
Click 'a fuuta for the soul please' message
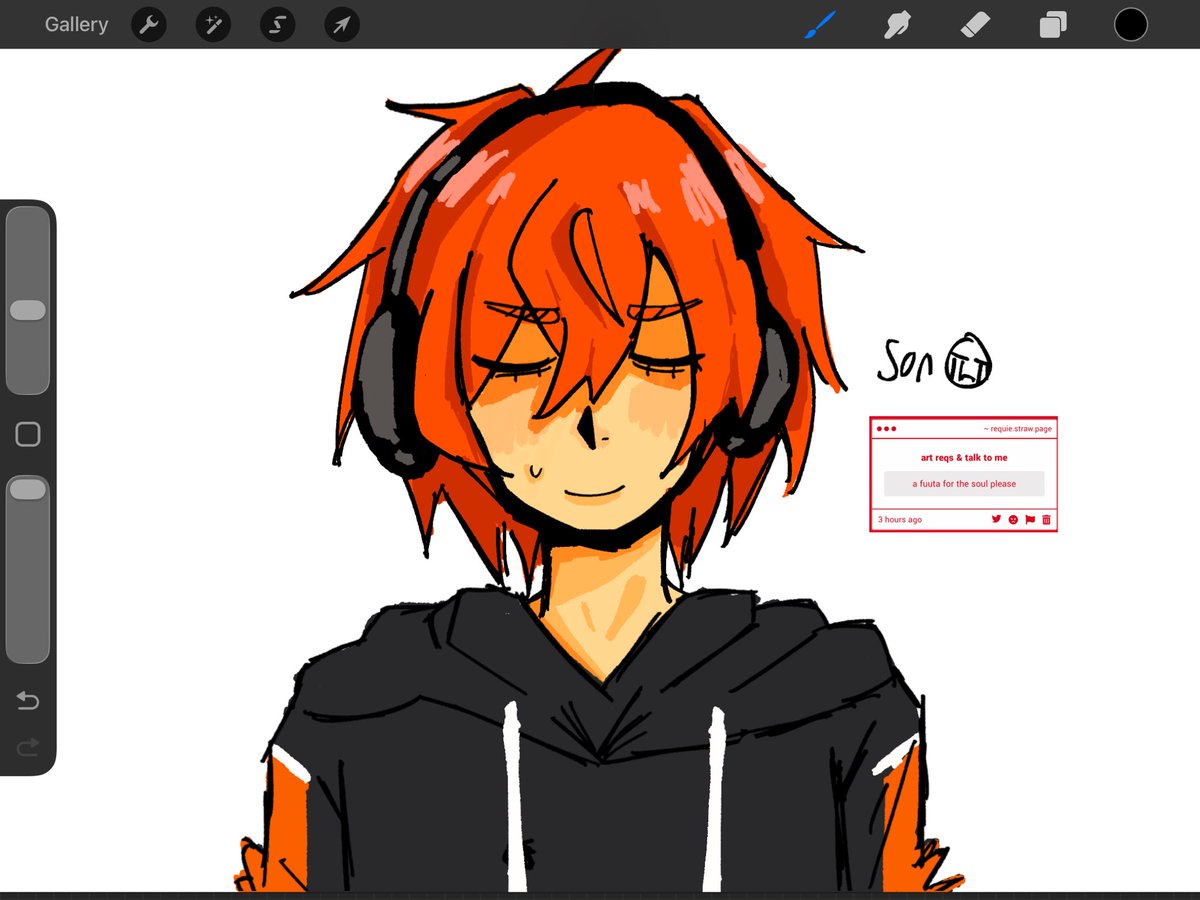coord(964,484)
